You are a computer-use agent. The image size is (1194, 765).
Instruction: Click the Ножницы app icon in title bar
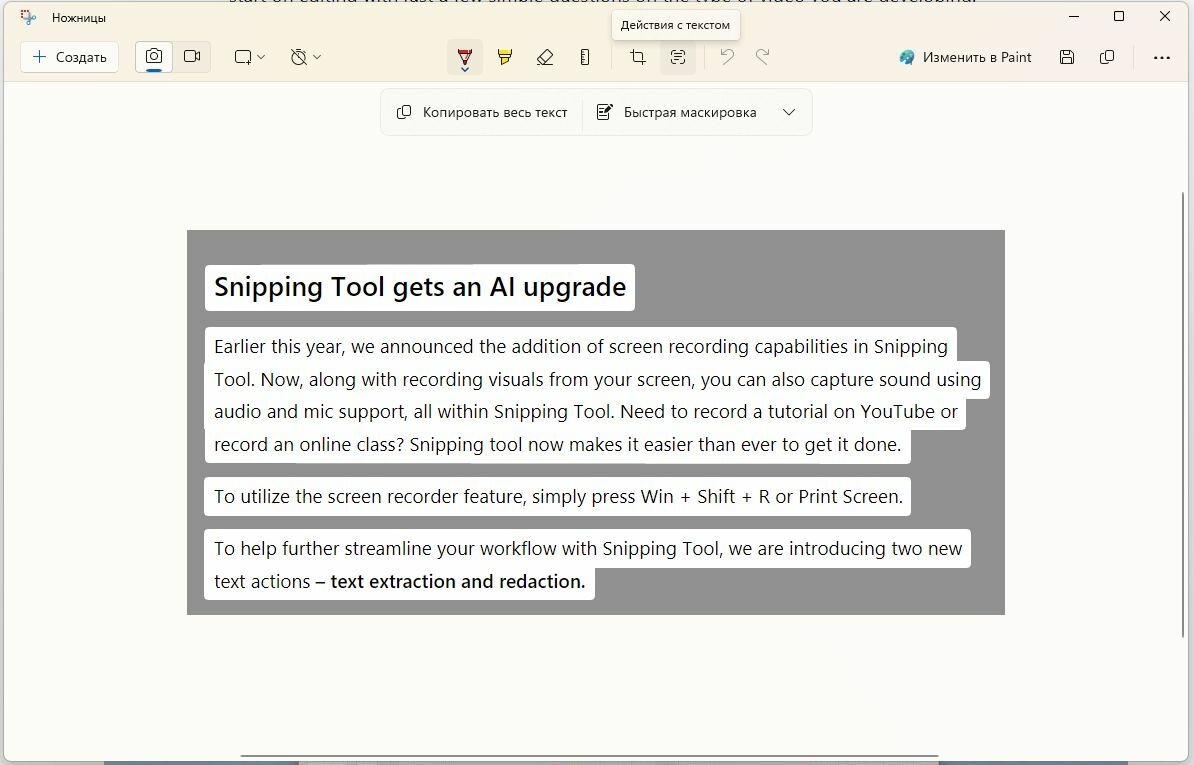28,17
